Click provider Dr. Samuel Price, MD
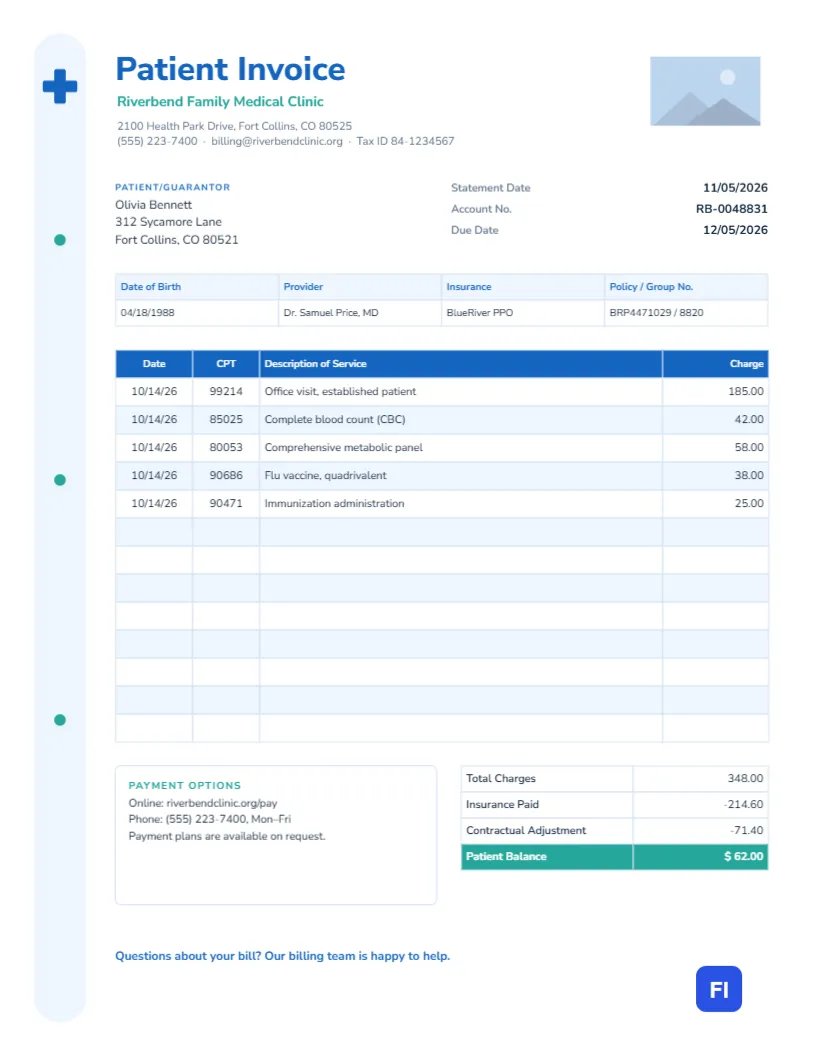The image size is (816, 1056). (331, 312)
